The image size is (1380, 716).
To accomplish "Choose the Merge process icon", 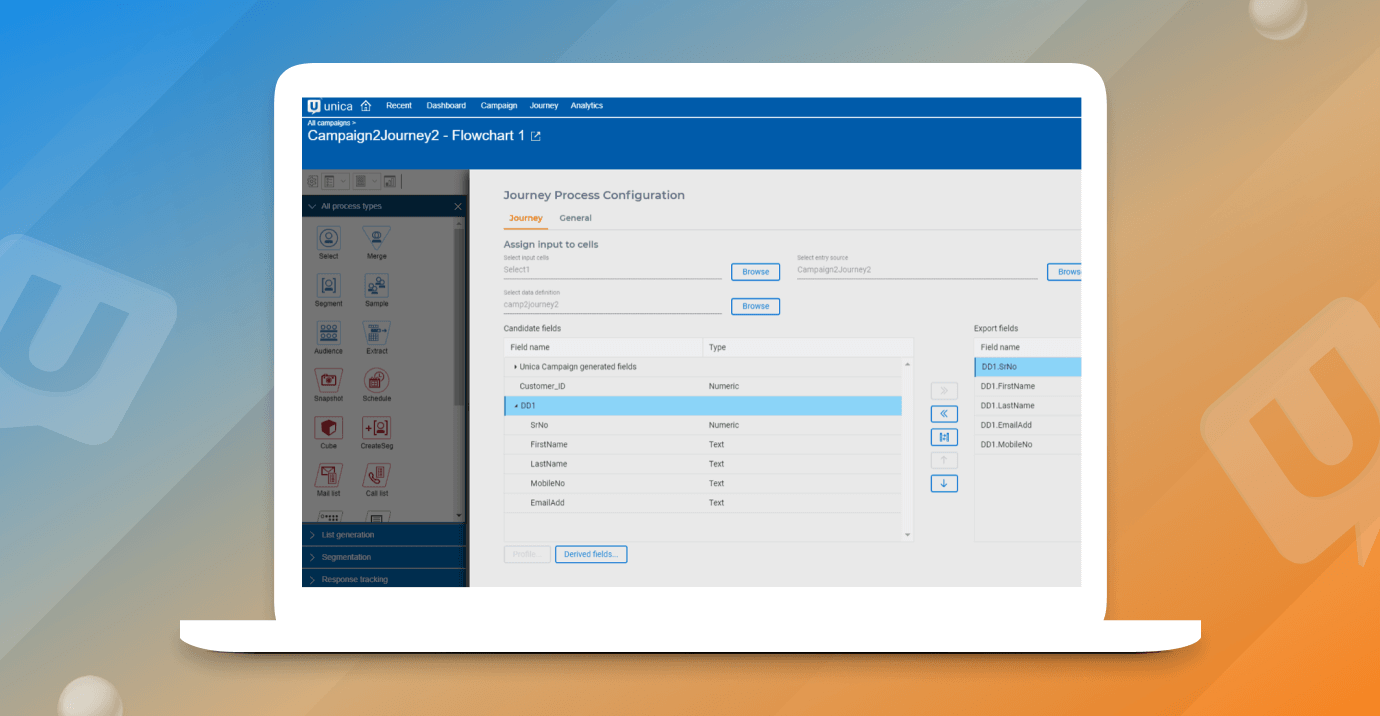I will (x=376, y=238).
